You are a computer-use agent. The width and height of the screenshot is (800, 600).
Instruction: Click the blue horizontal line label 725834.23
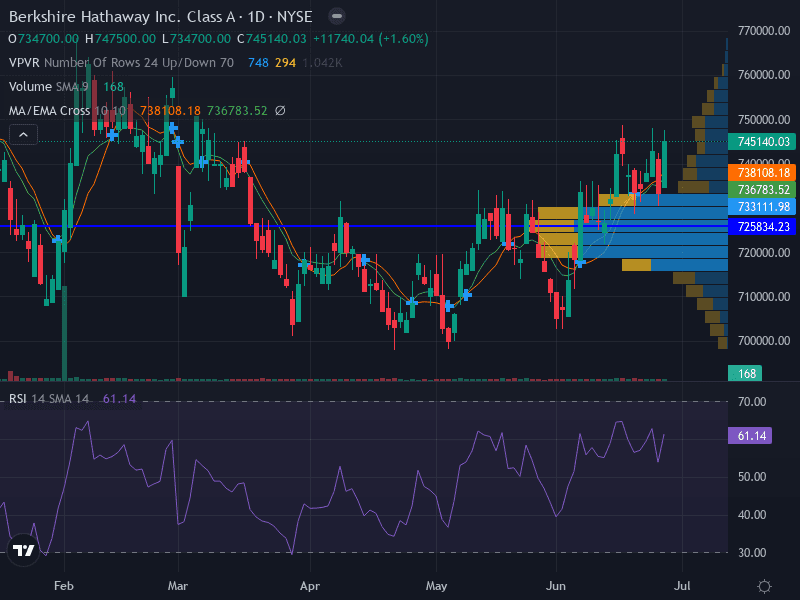(x=762, y=227)
